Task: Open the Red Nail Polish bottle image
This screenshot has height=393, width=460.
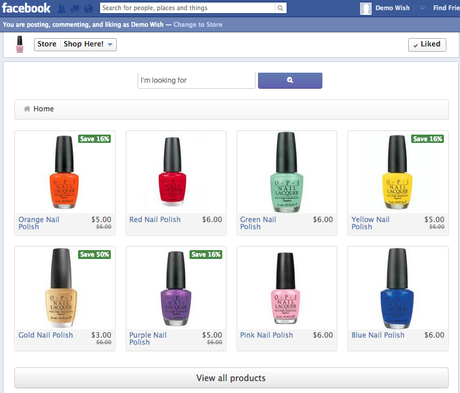Action: coord(172,171)
